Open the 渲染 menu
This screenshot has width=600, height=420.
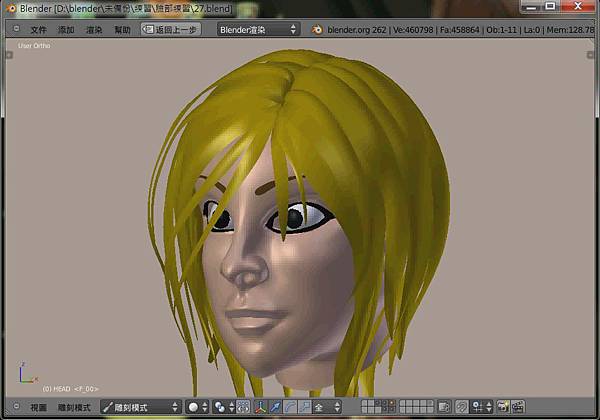[x=94, y=29]
